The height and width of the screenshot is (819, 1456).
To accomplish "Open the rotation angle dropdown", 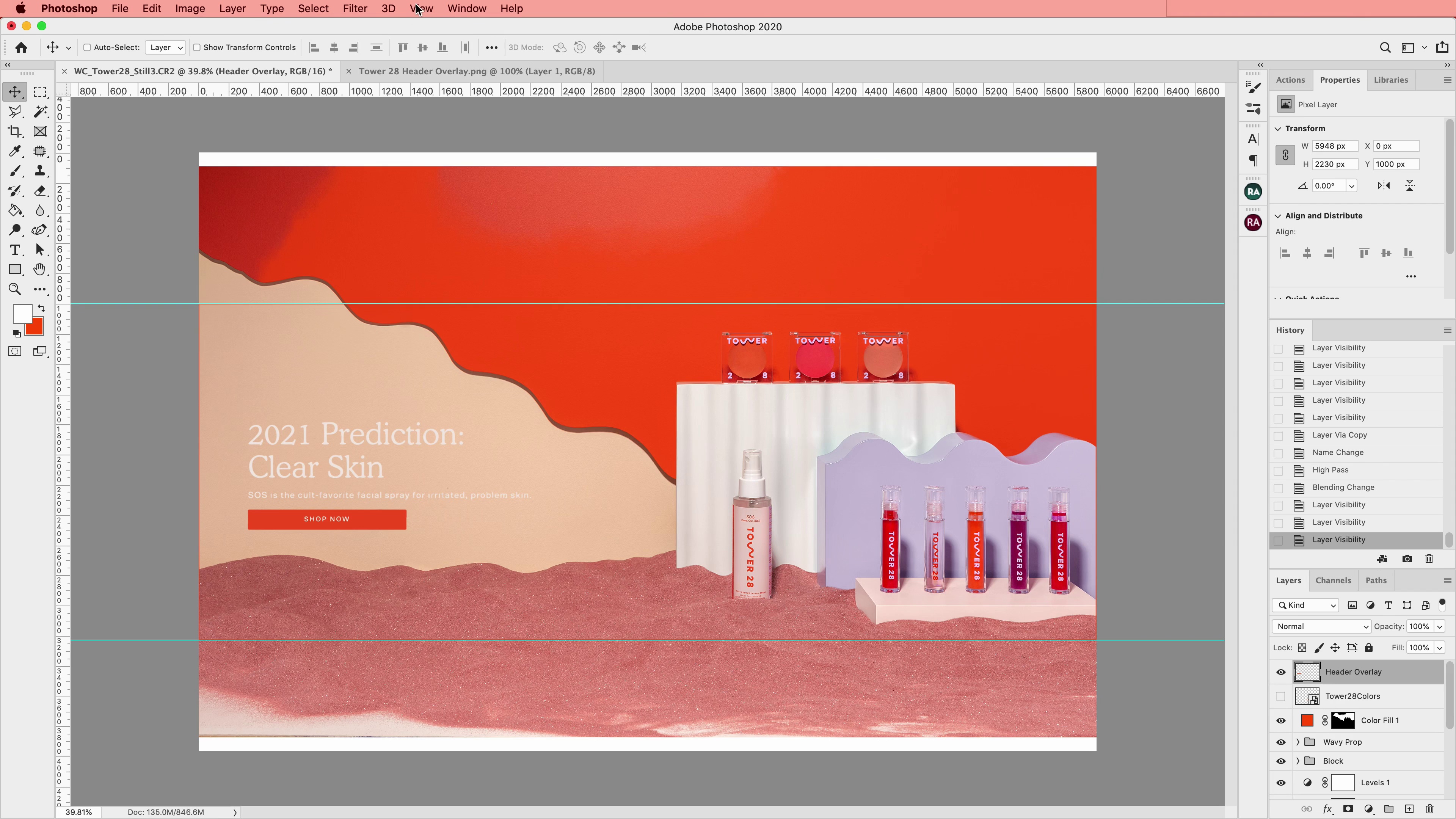I will point(1351,186).
